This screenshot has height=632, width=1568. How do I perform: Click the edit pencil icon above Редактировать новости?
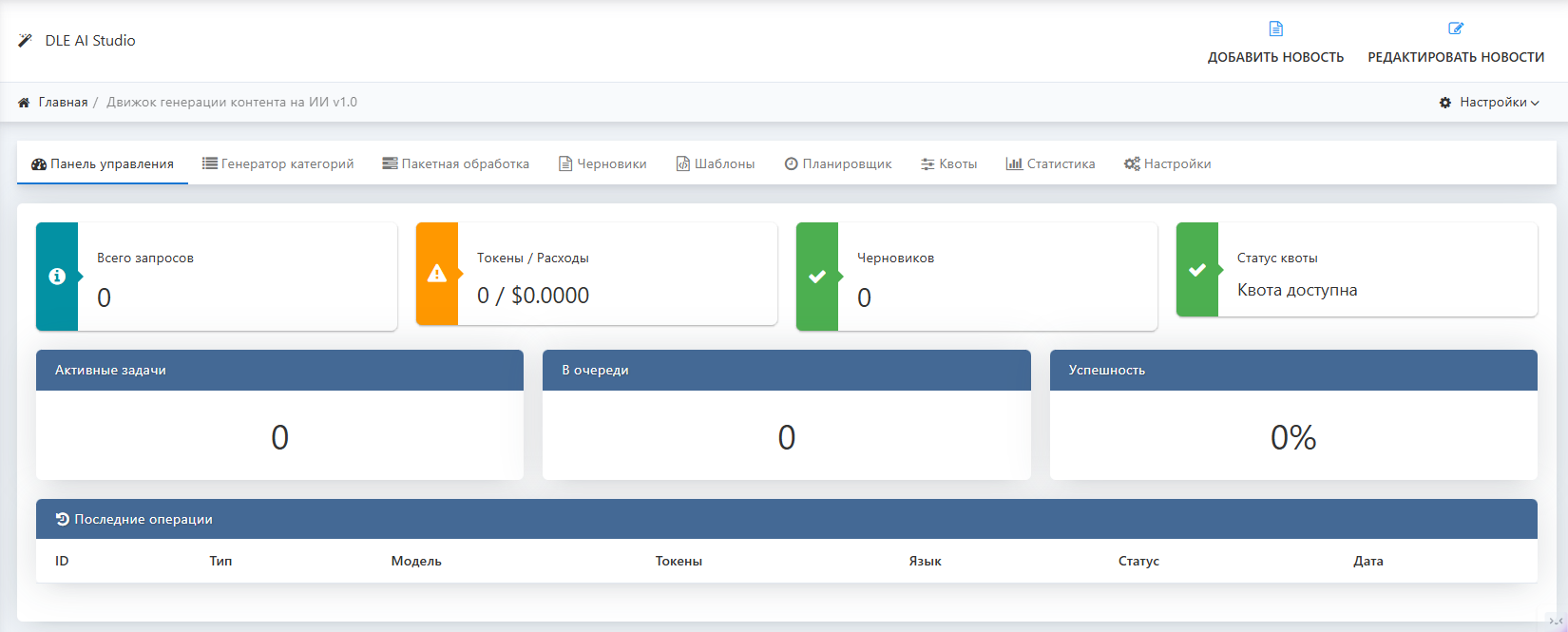(1455, 29)
